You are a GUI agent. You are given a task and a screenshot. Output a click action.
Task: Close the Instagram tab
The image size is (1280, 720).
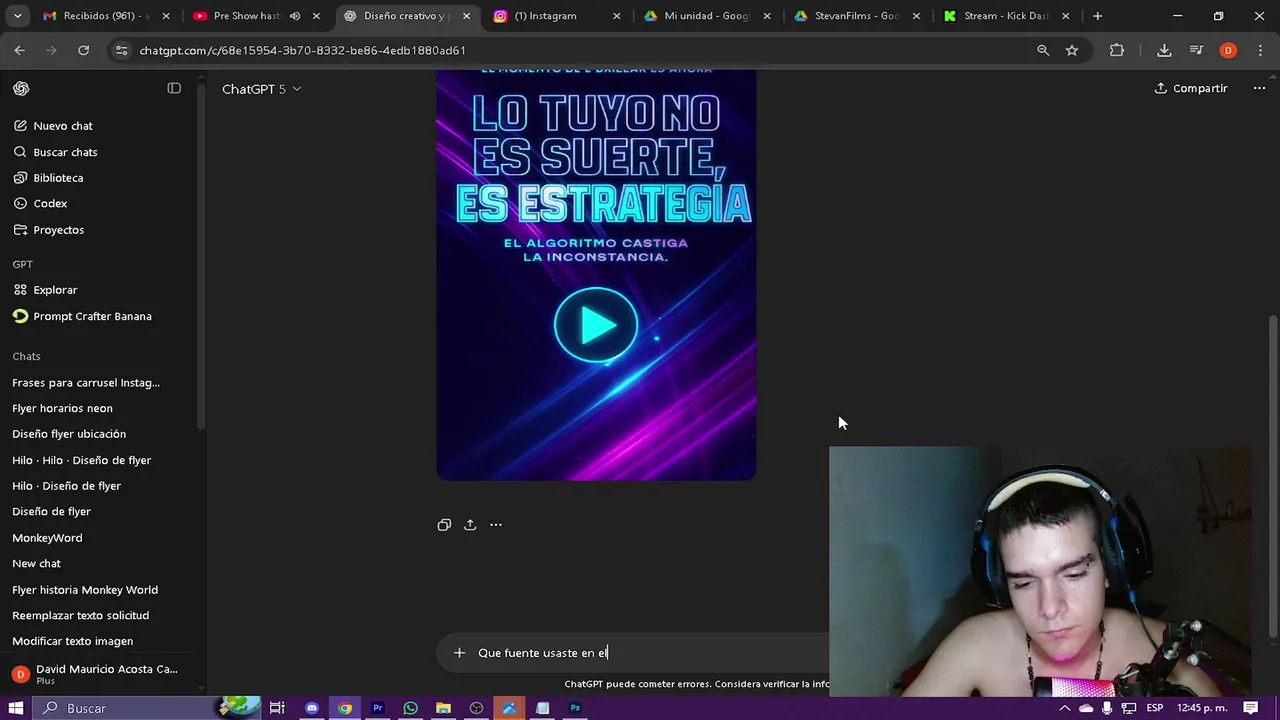pos(616,16)
